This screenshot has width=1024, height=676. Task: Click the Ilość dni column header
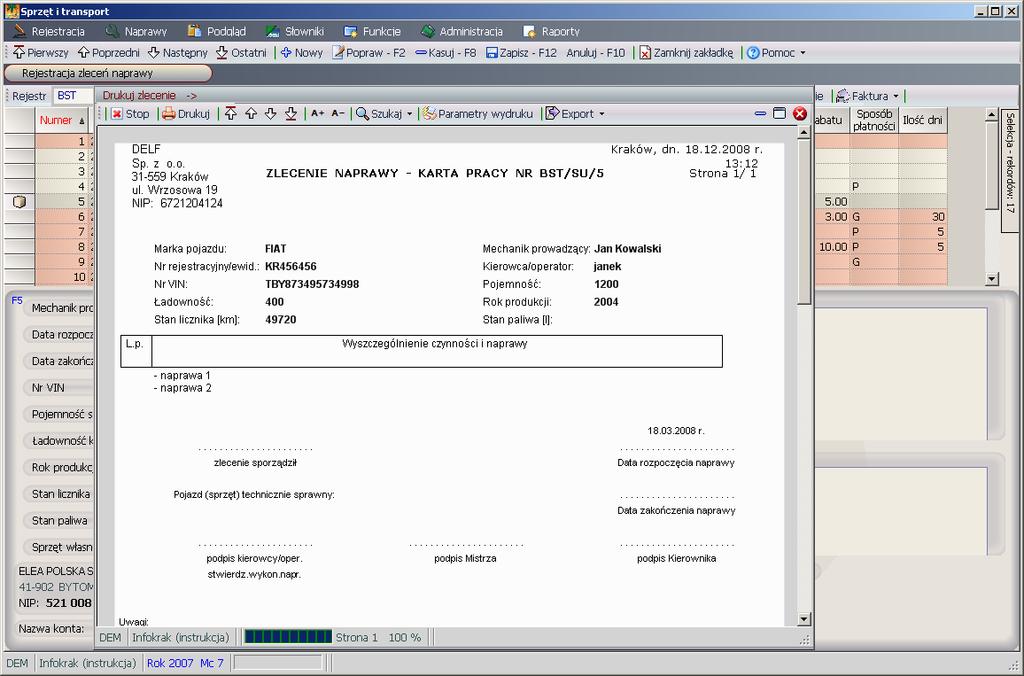tap(922, 120)
